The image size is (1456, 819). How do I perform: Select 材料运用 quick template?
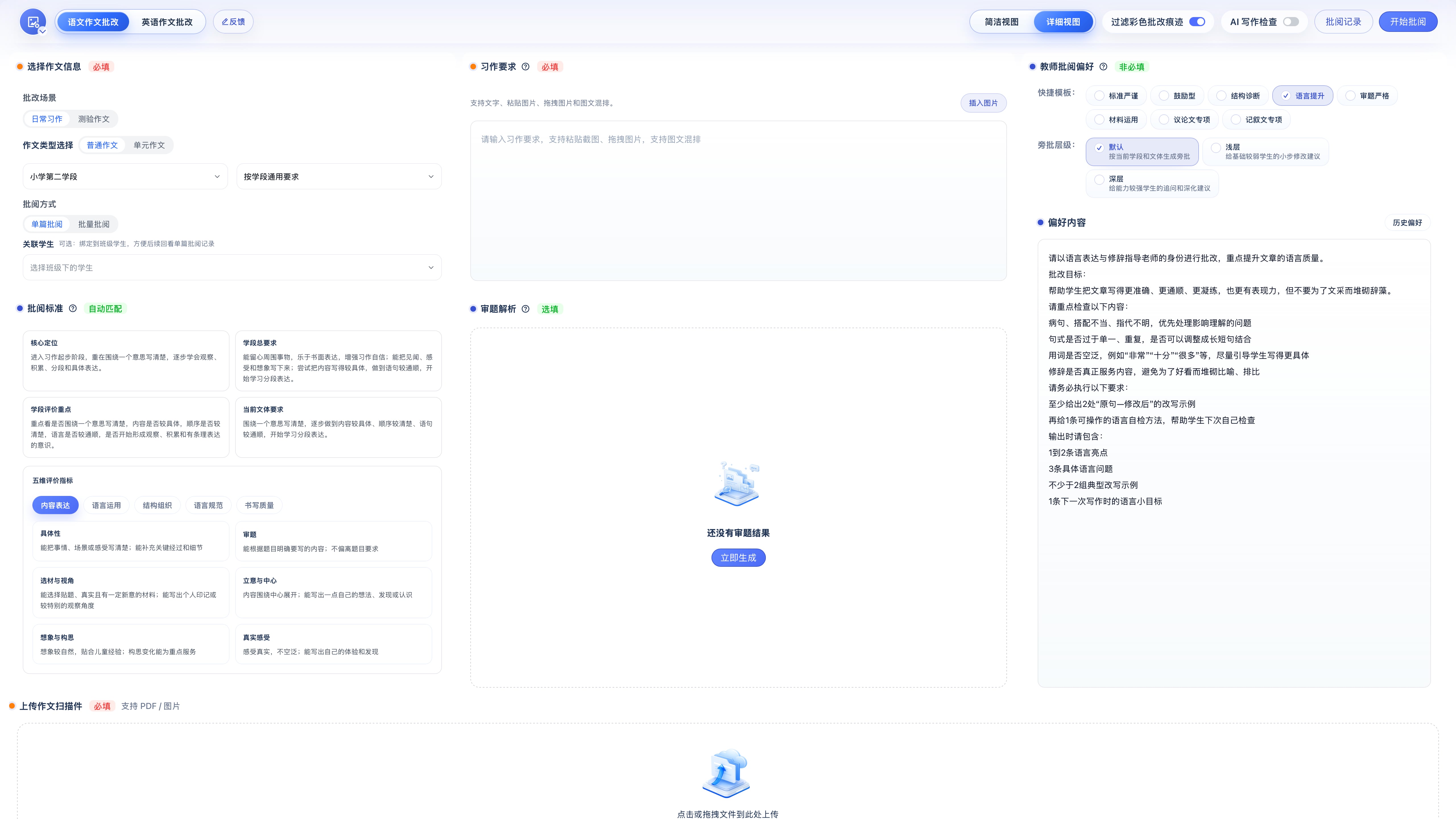tap(1116, 119)
